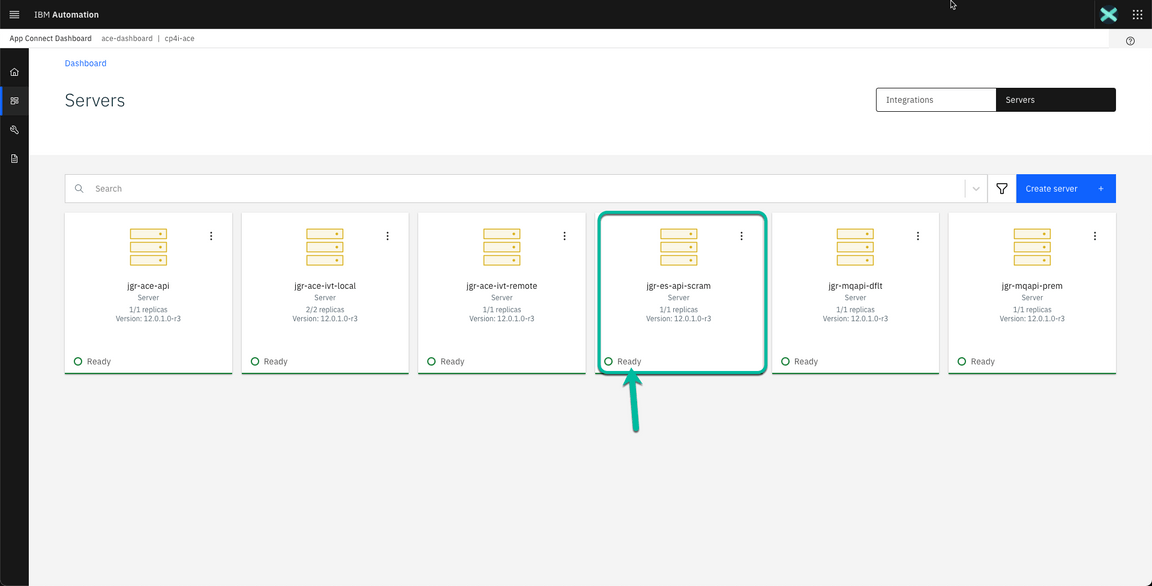This screenshot has width=1152, height=586.
Task: Open overflow menu on jgr-ace-api card
Action: point(211,235)
